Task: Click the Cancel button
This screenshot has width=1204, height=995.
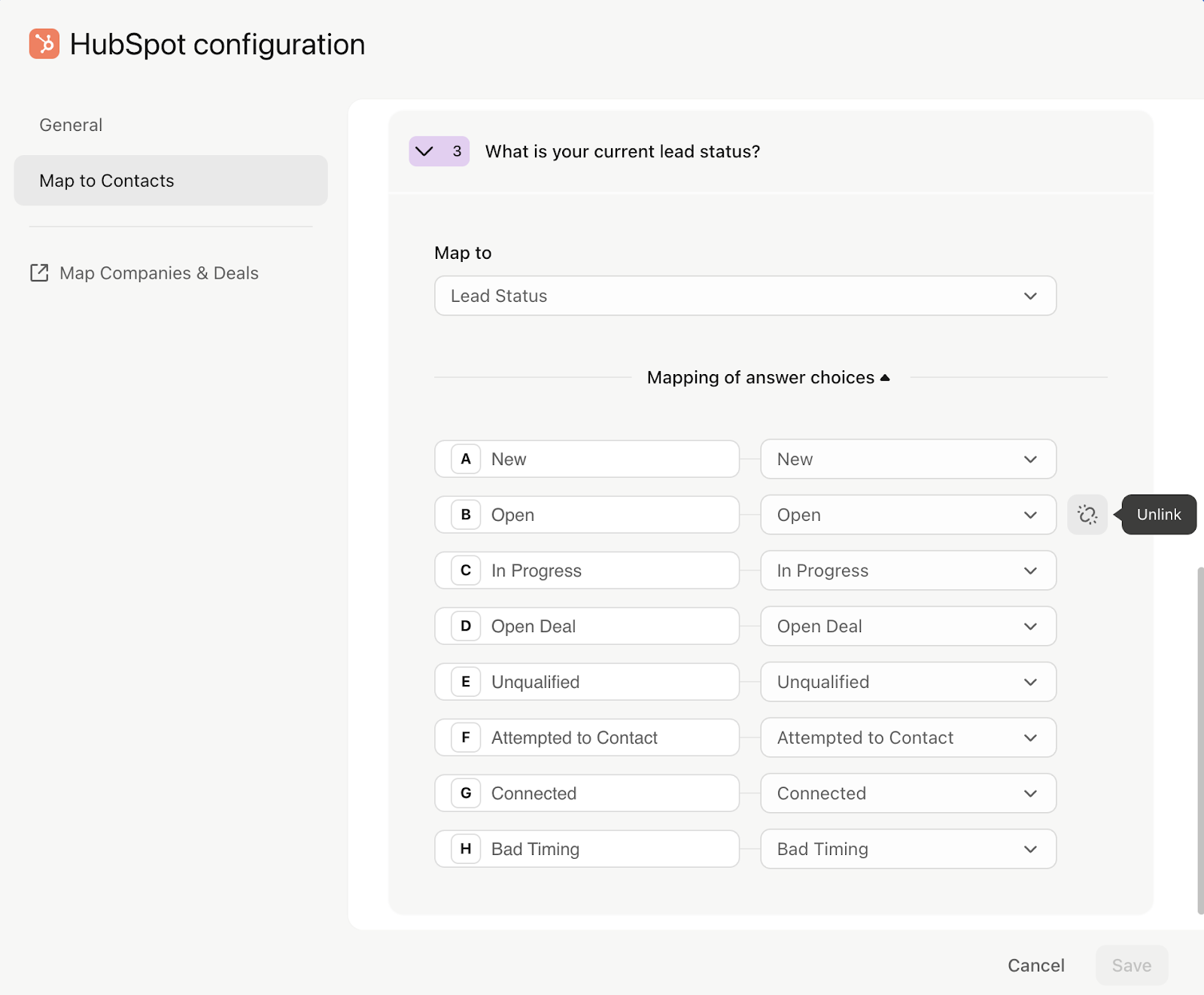Action: pyautogui.click(x=1036, y=966)
